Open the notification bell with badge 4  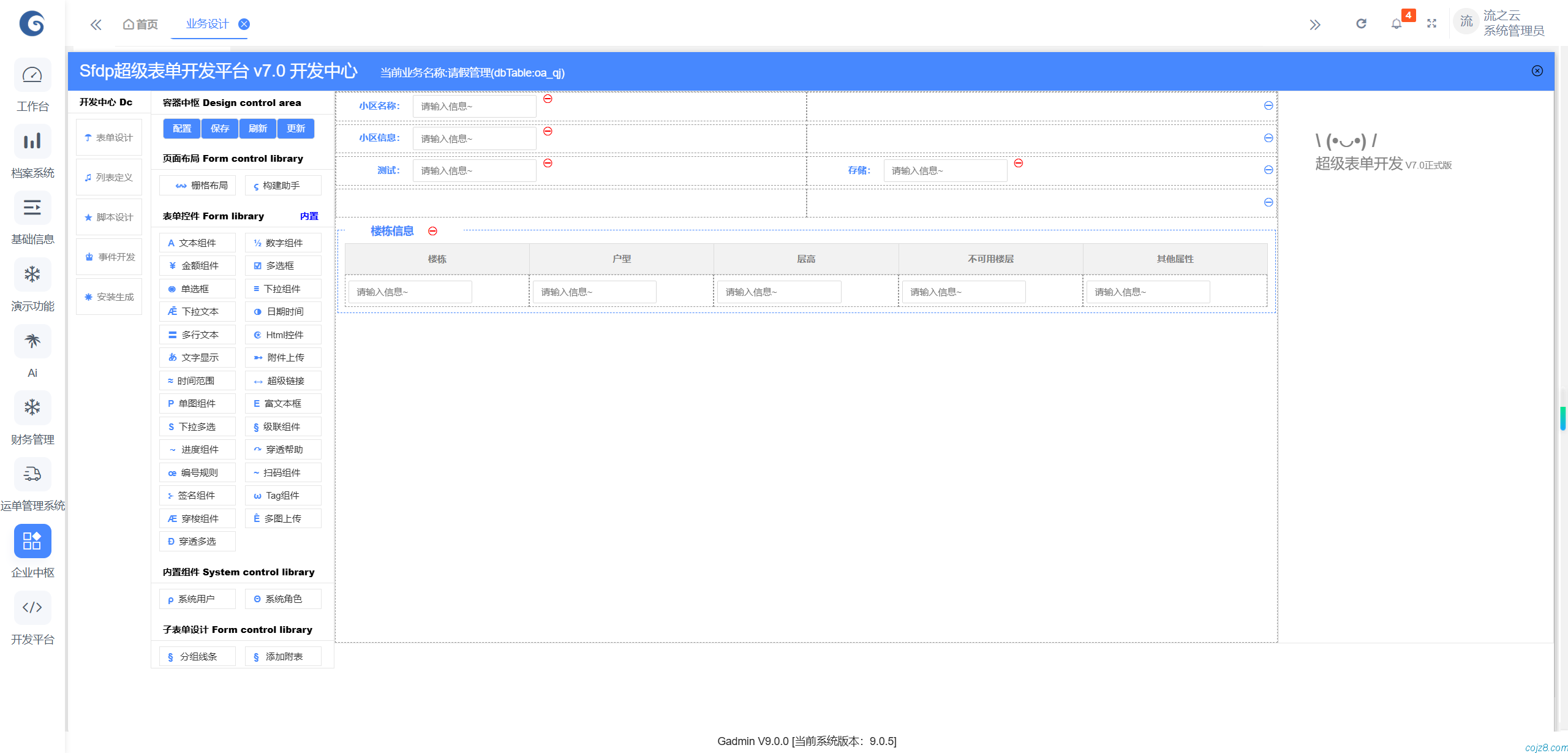point(1396,23)
